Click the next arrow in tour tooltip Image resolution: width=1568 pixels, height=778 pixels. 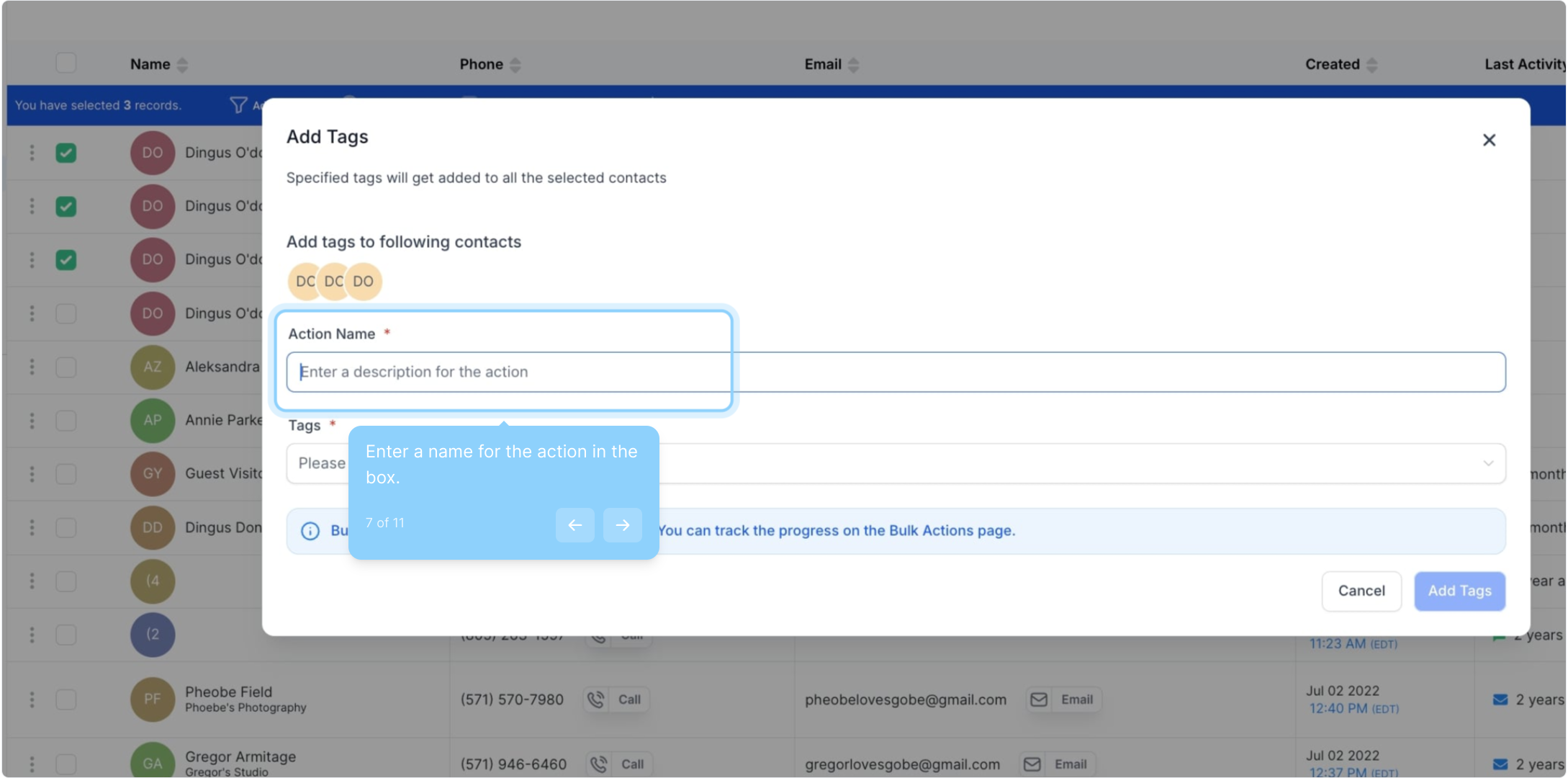pos(622,525)
